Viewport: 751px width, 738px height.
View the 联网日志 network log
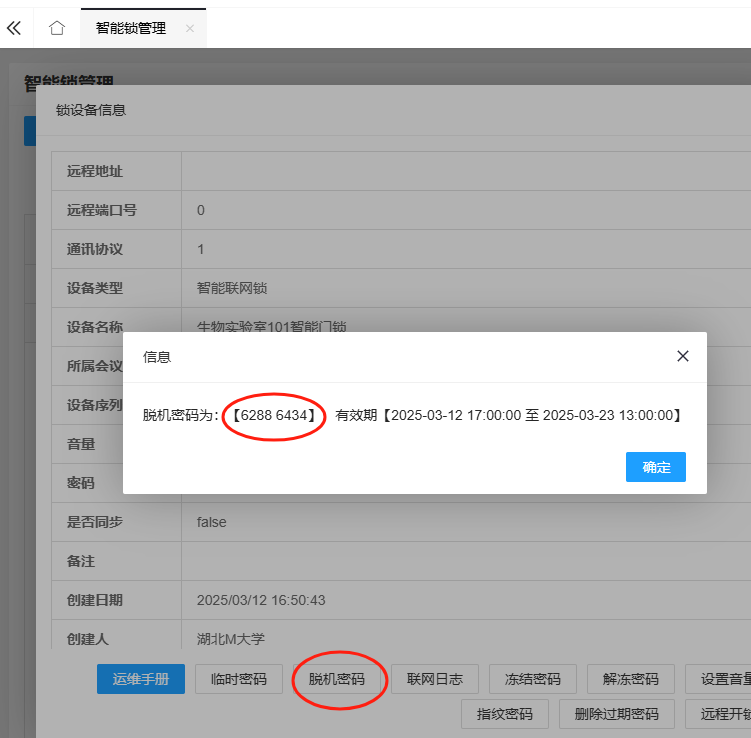[435, 679]
